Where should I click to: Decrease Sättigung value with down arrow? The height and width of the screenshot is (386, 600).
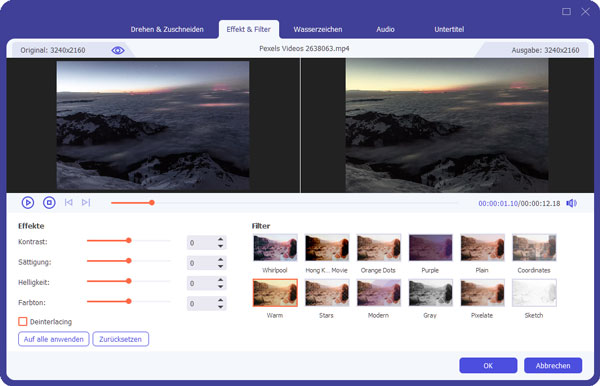coord(220,266)
